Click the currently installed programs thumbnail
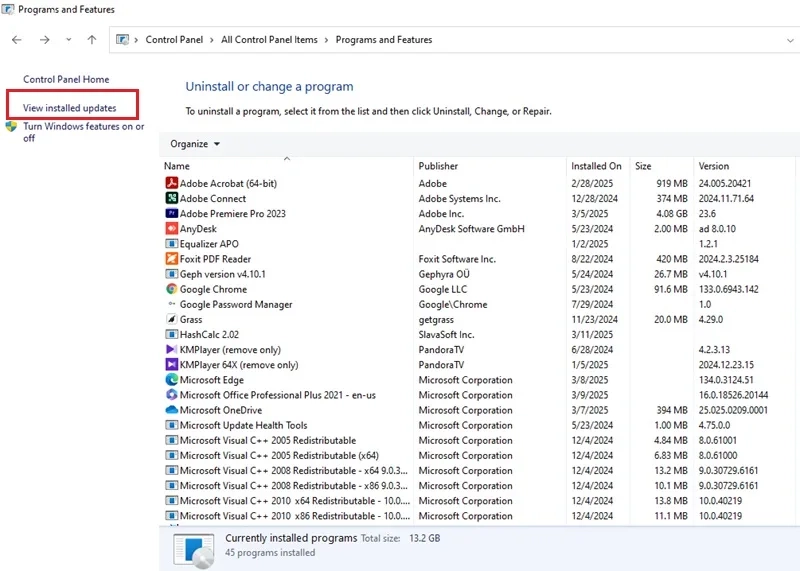The height and width of the screenshot is (571, 800). (x=193, y=550)
